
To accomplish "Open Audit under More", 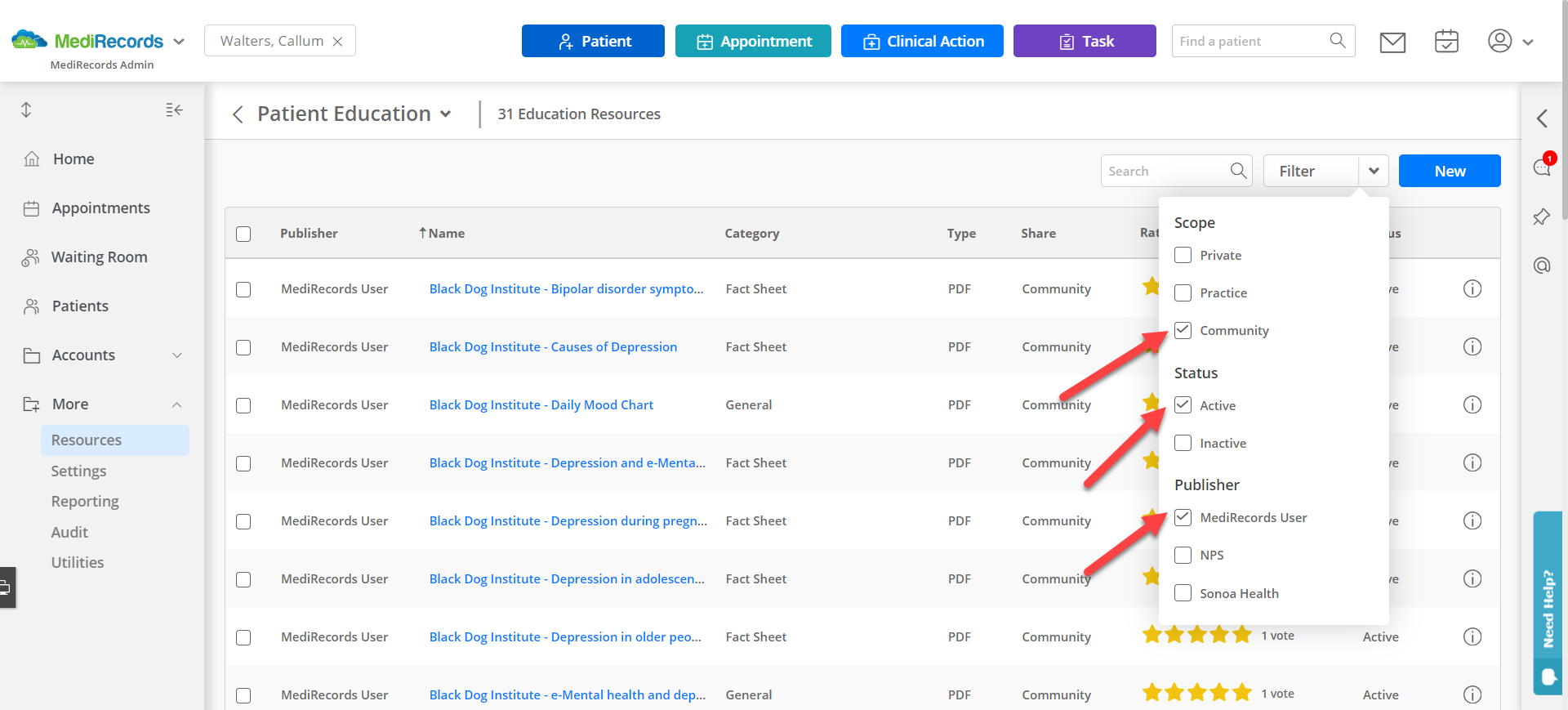I will [x=69, y=532].
